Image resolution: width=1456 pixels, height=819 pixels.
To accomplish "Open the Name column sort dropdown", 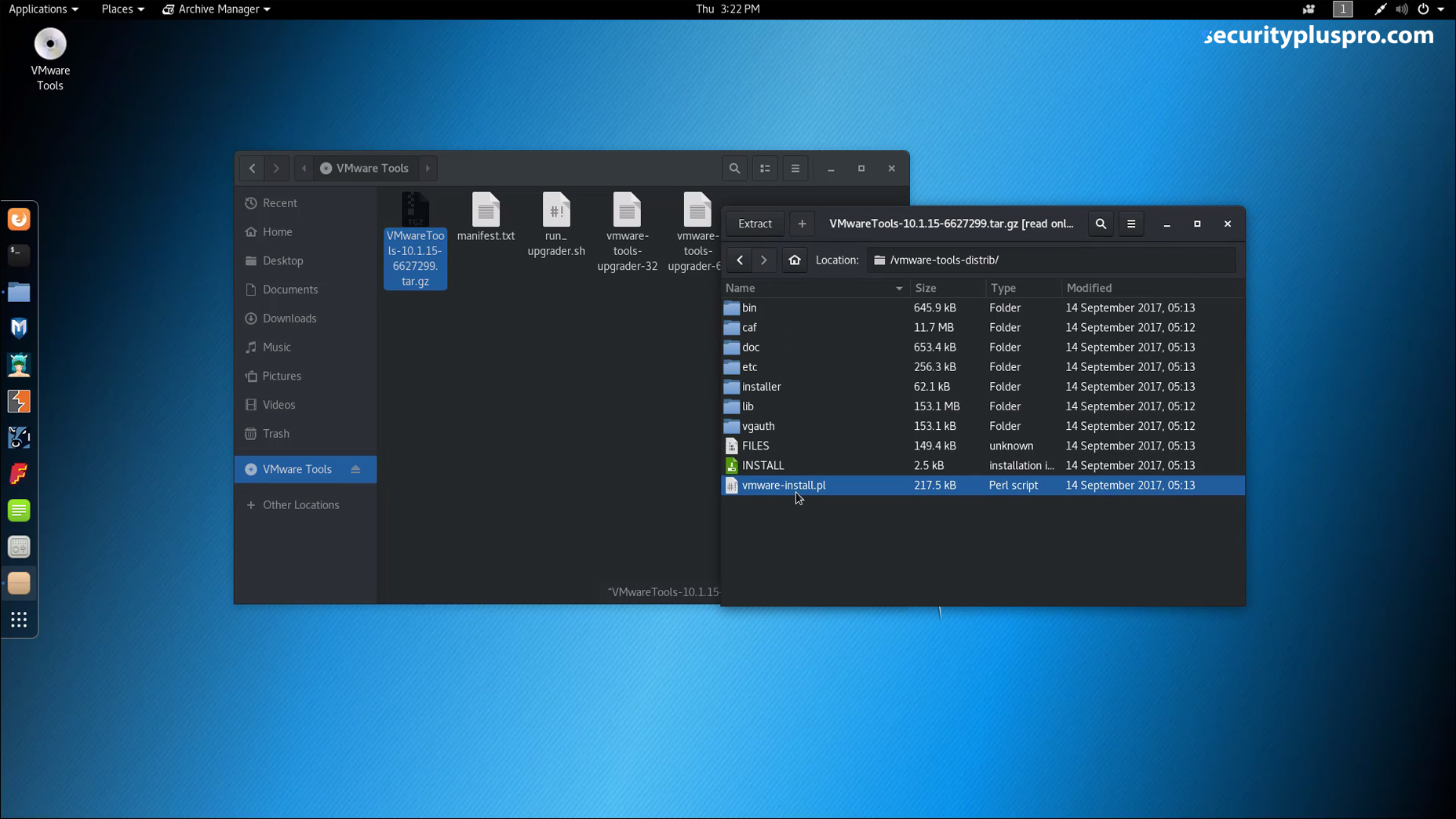I will (897, 288).
